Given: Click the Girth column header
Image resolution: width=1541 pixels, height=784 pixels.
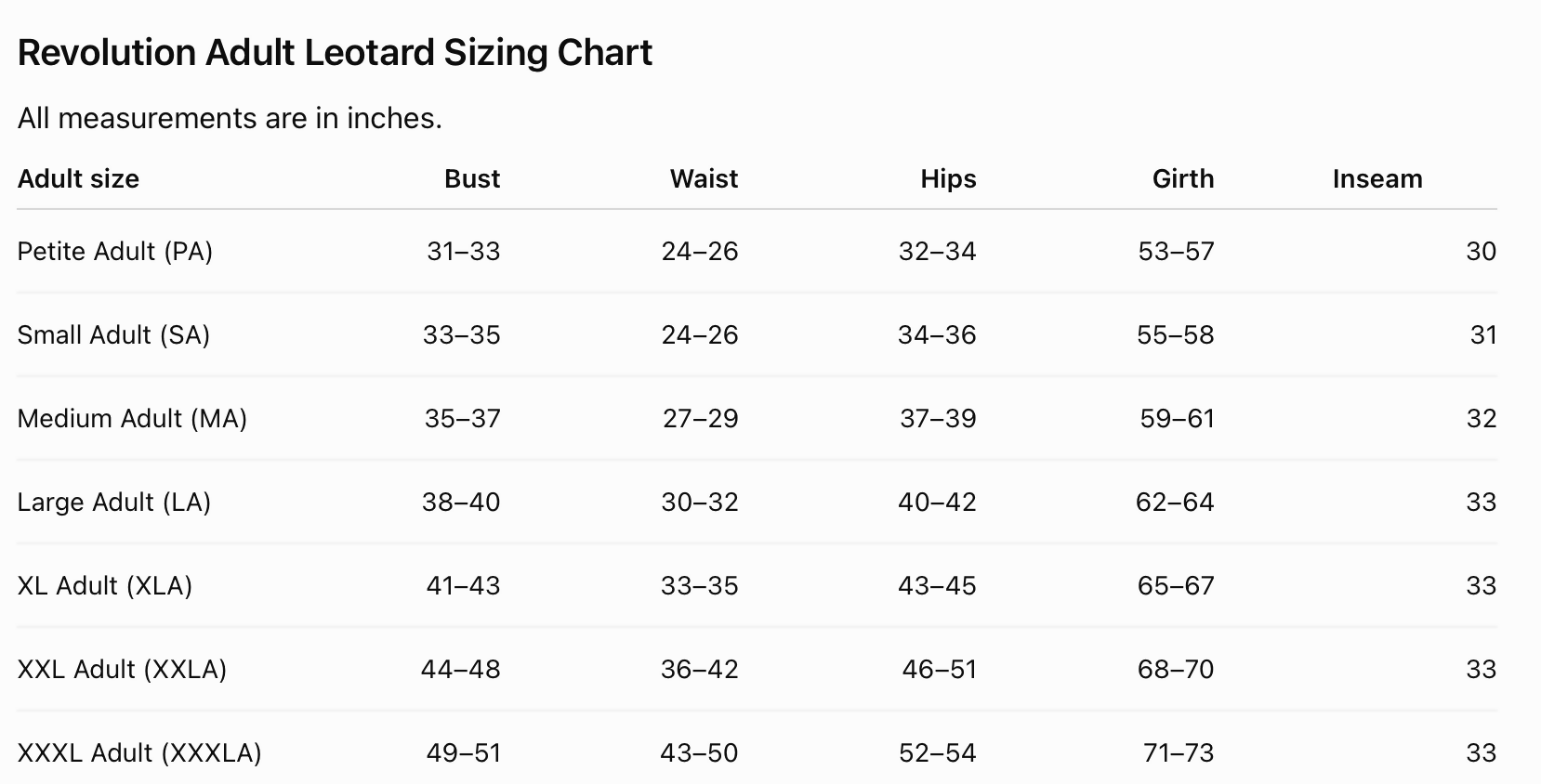Looking at the screenshot, I should tap(1183, 178).
